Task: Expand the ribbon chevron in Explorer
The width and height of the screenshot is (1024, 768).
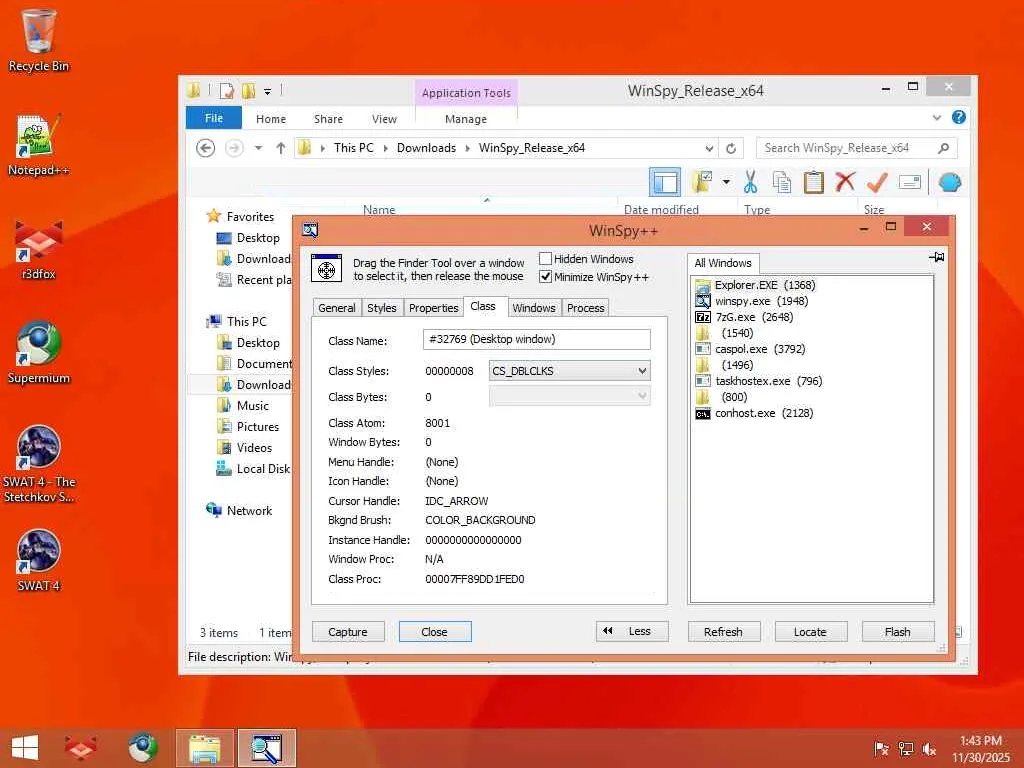Action: point(936,118)
